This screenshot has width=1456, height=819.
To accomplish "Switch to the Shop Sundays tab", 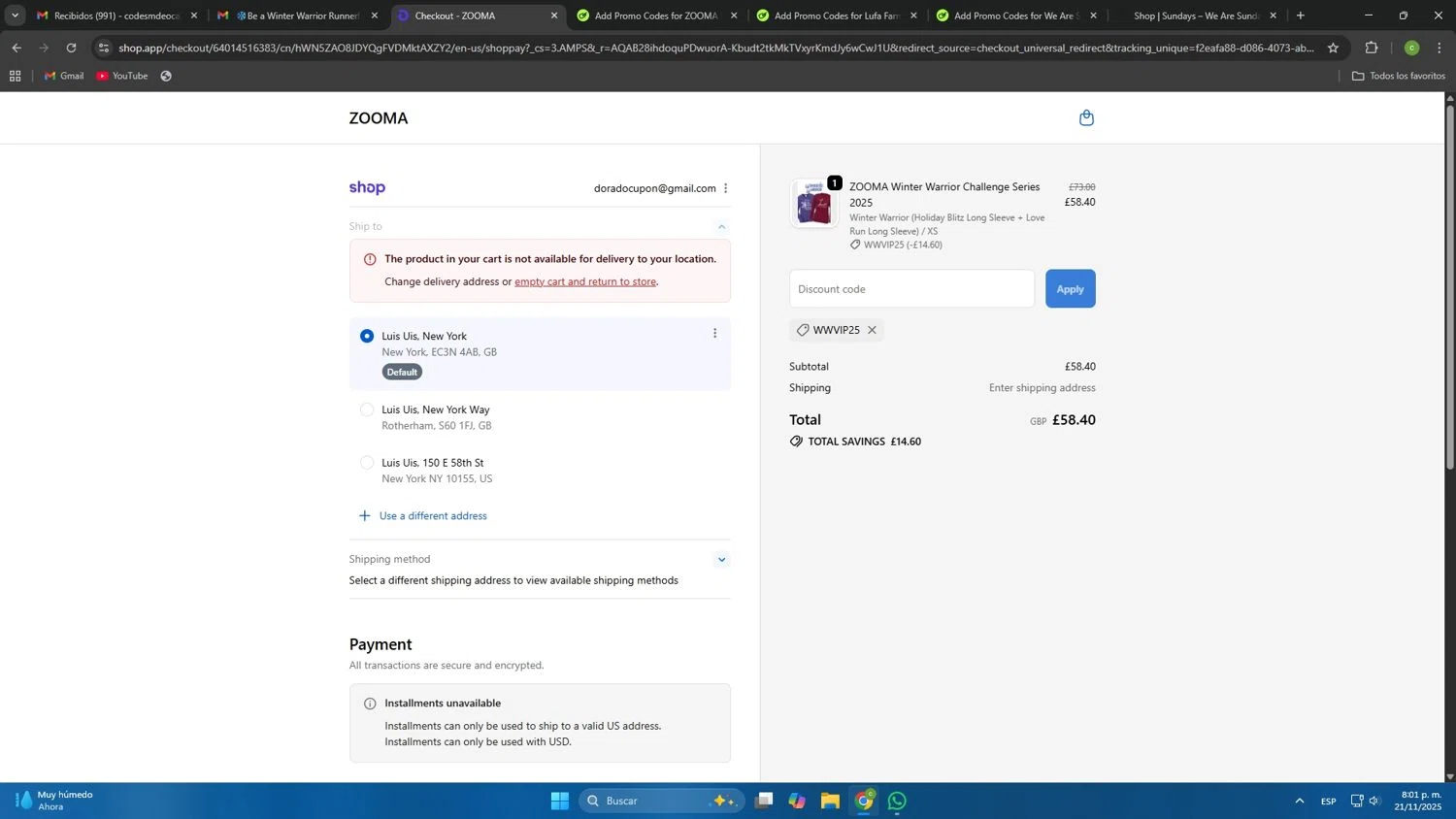I will pyautogui.click(x=1195, y=16).
